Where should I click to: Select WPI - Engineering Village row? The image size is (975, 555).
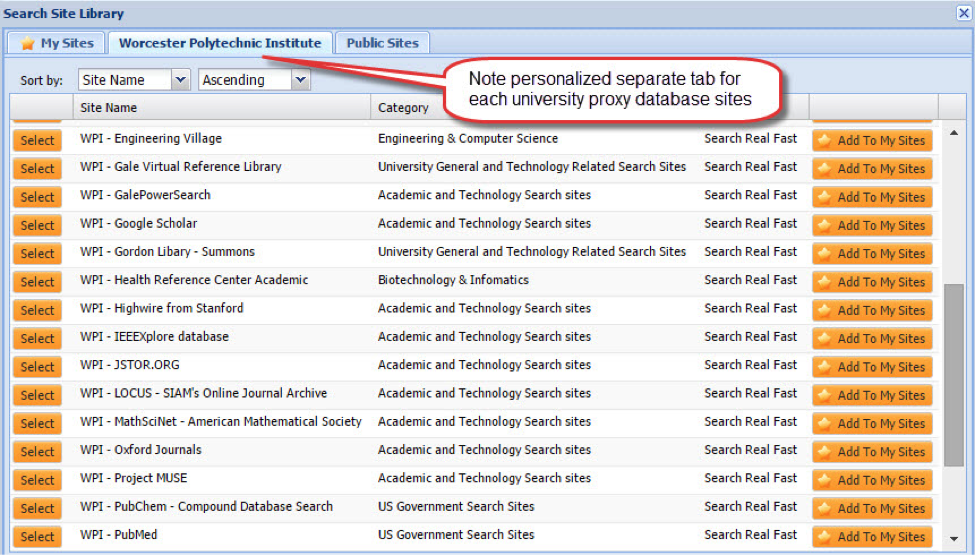click(37, 140)
